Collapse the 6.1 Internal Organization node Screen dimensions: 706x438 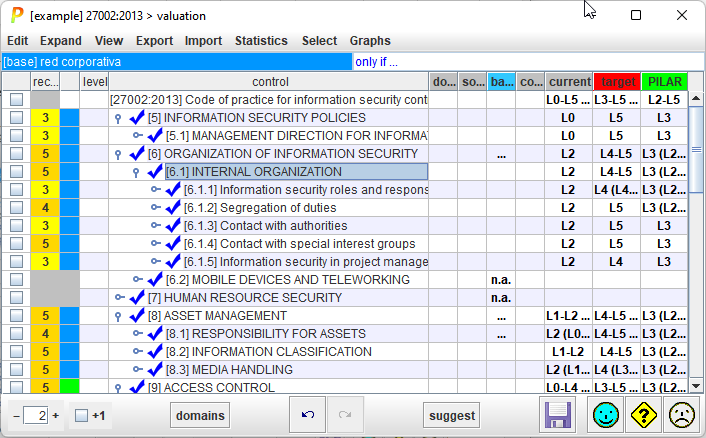click(x=136, y=172)
